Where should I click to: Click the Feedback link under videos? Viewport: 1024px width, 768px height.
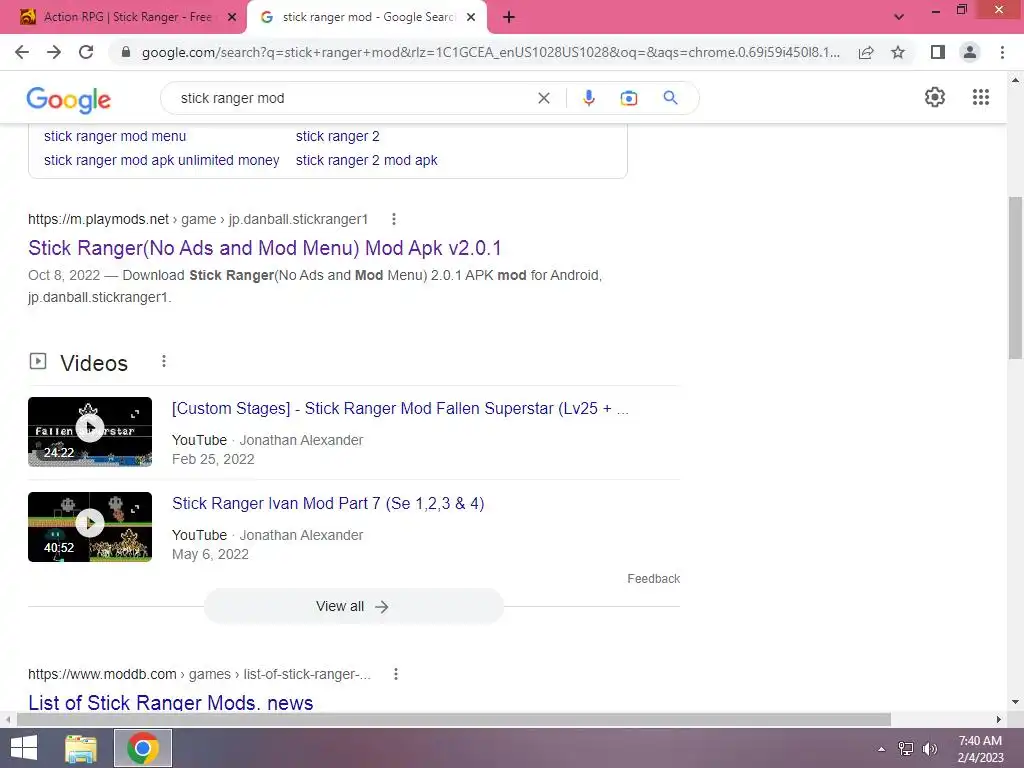(653, 579)
